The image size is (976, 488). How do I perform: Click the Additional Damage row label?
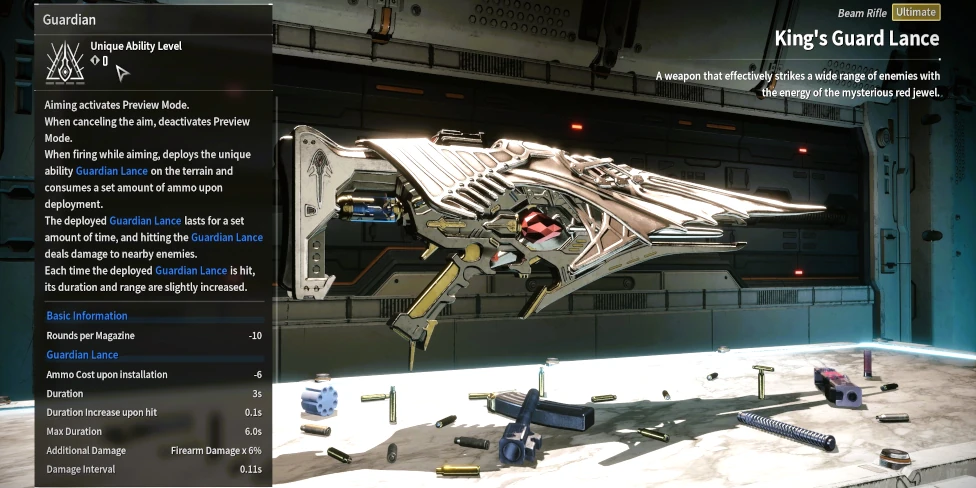86,450
